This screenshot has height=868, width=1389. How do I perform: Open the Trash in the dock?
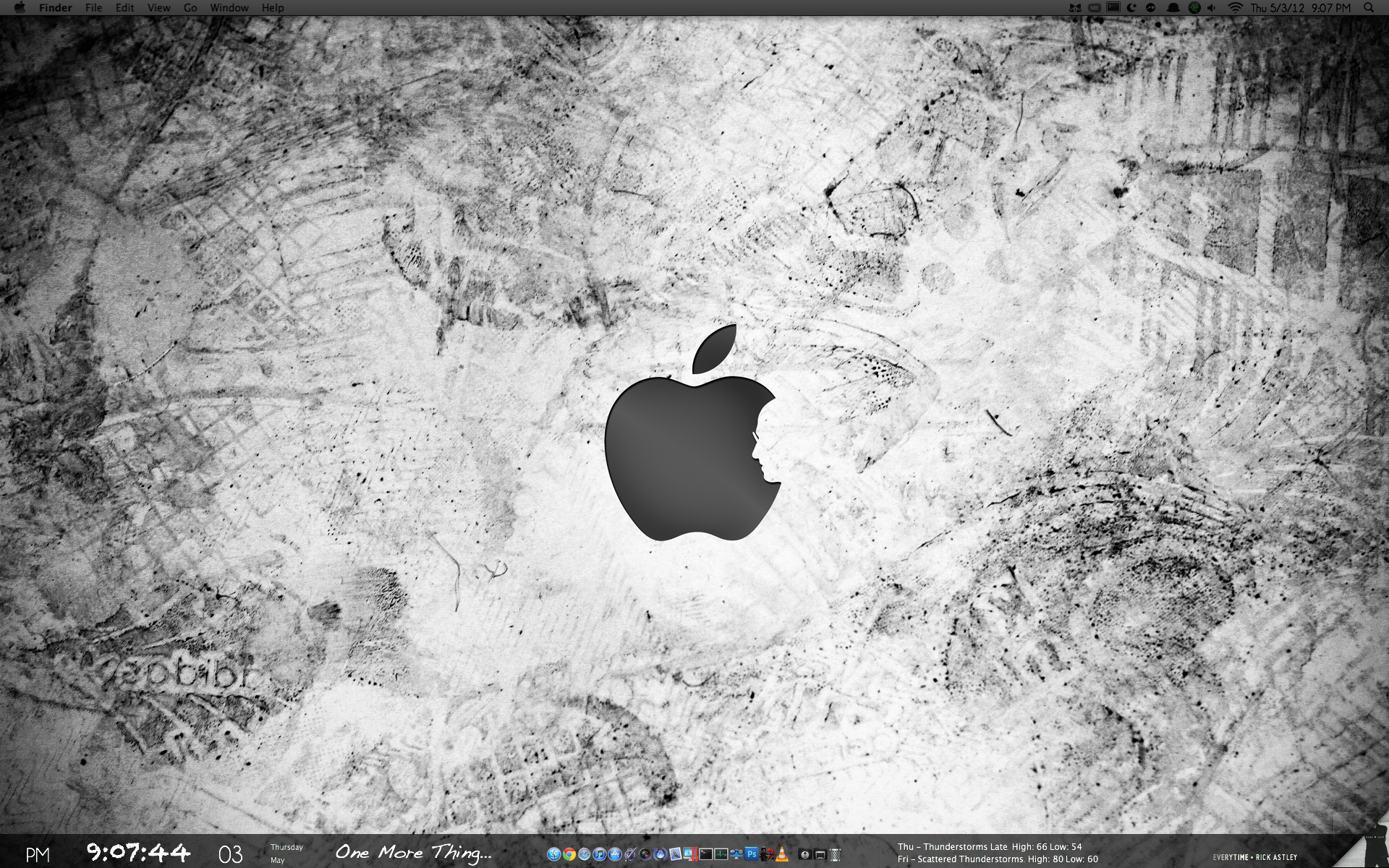(835, 855)
